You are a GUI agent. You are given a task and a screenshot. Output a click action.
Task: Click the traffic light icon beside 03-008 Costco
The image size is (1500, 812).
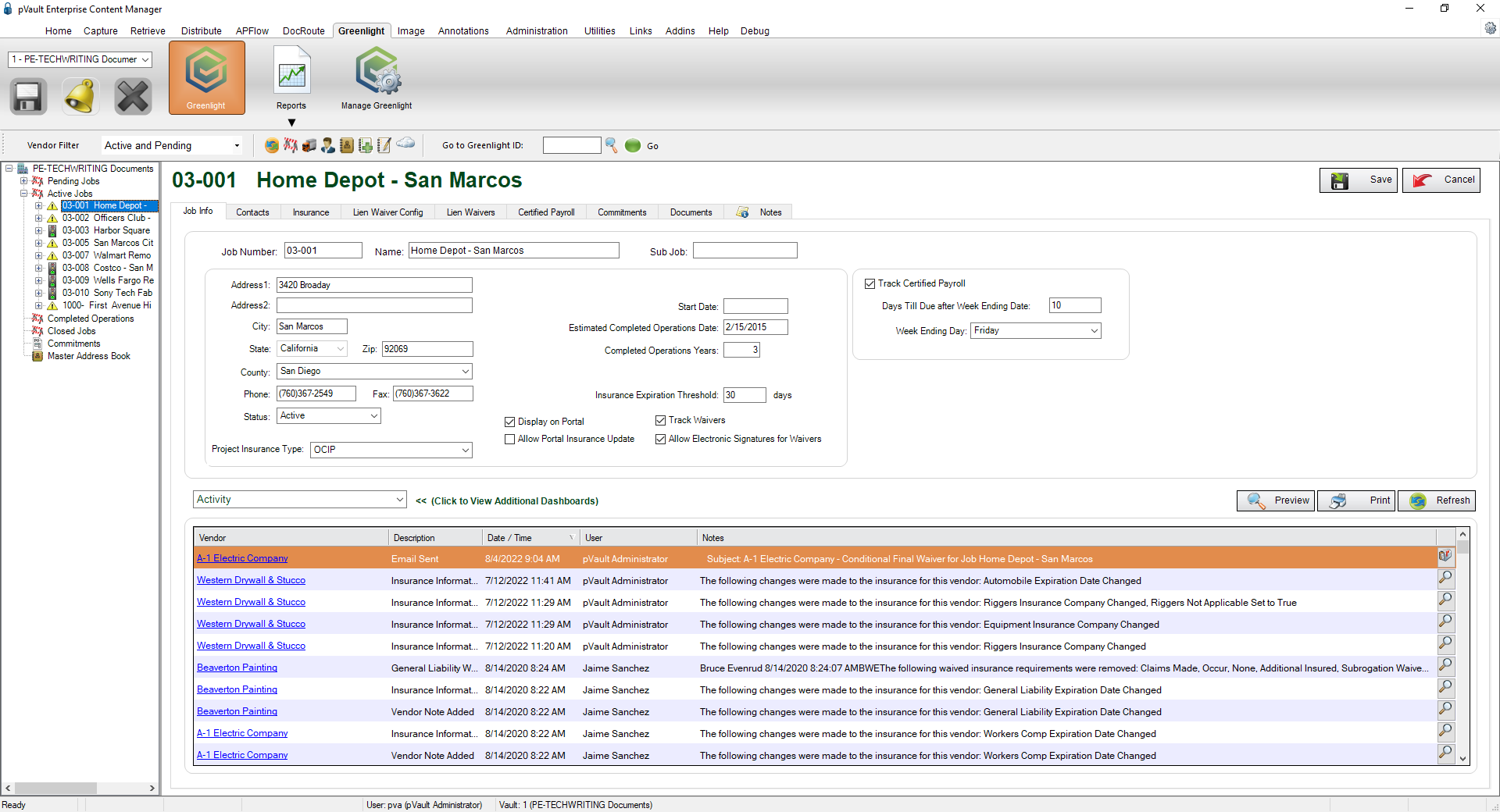[52, 268]
